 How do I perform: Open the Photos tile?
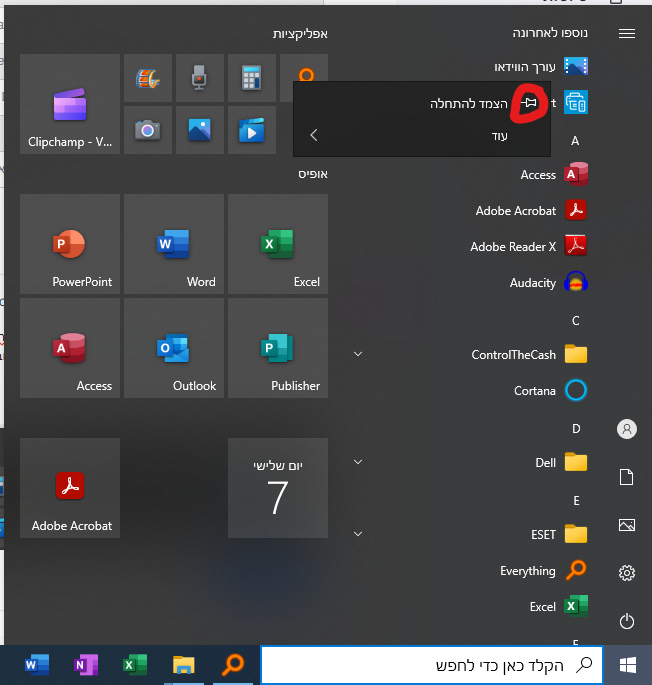tap(200, 130)
